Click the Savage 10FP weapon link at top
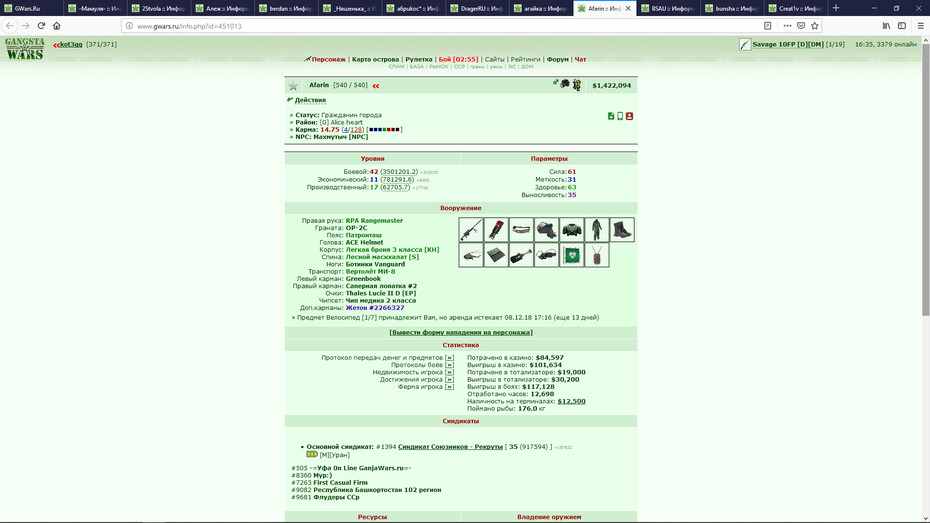This screenshot has height=523, width=930. point(788,44)
